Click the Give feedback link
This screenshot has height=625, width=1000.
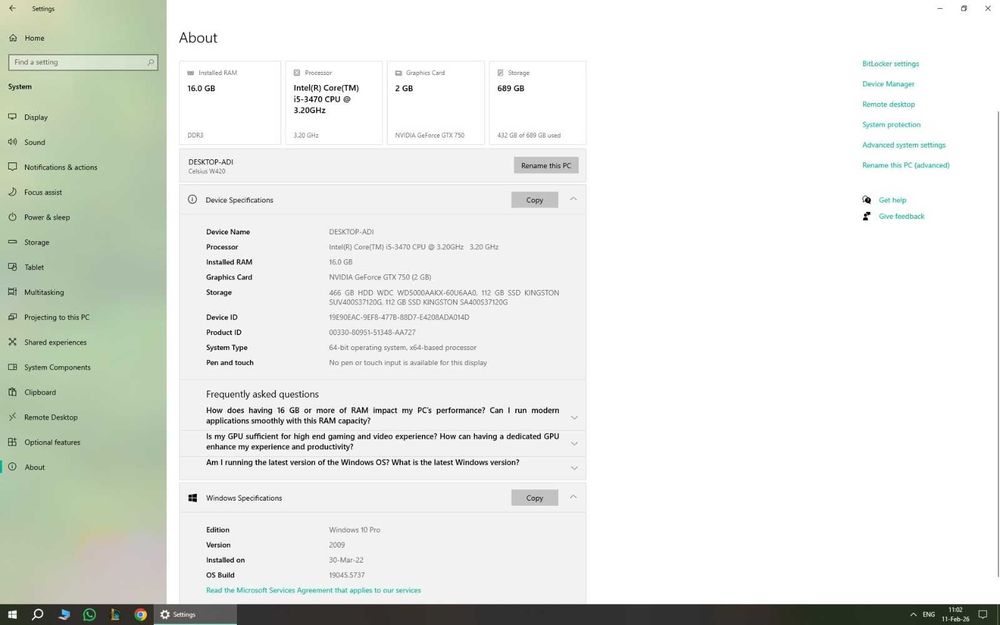click(x=901, y=217)
